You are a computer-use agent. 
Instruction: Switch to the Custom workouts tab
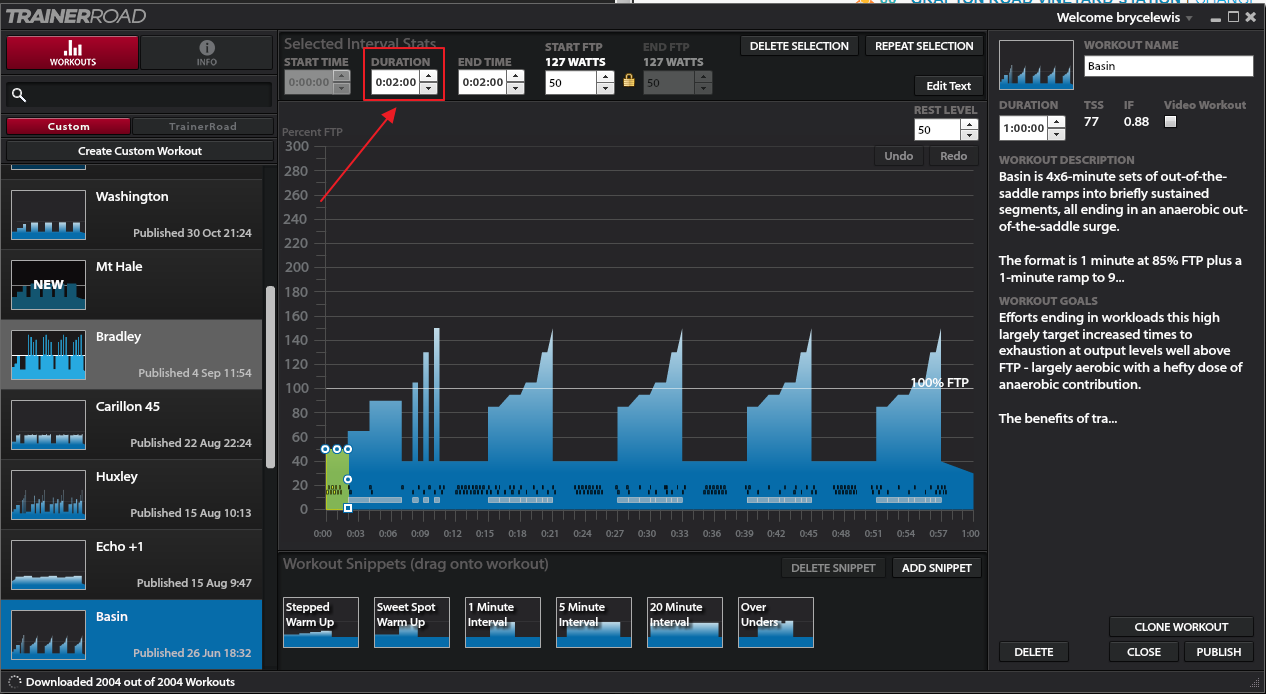click(x=68, y=127)
